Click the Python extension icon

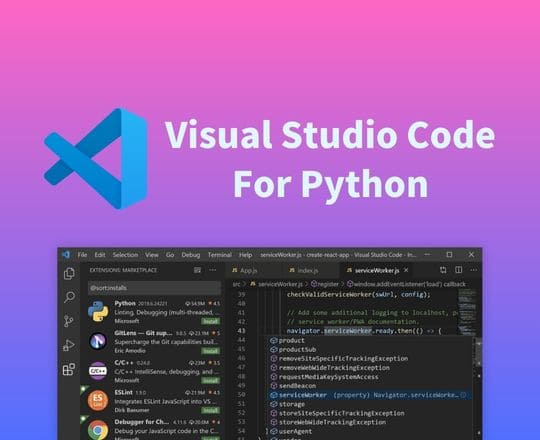(x=98, y=311)
